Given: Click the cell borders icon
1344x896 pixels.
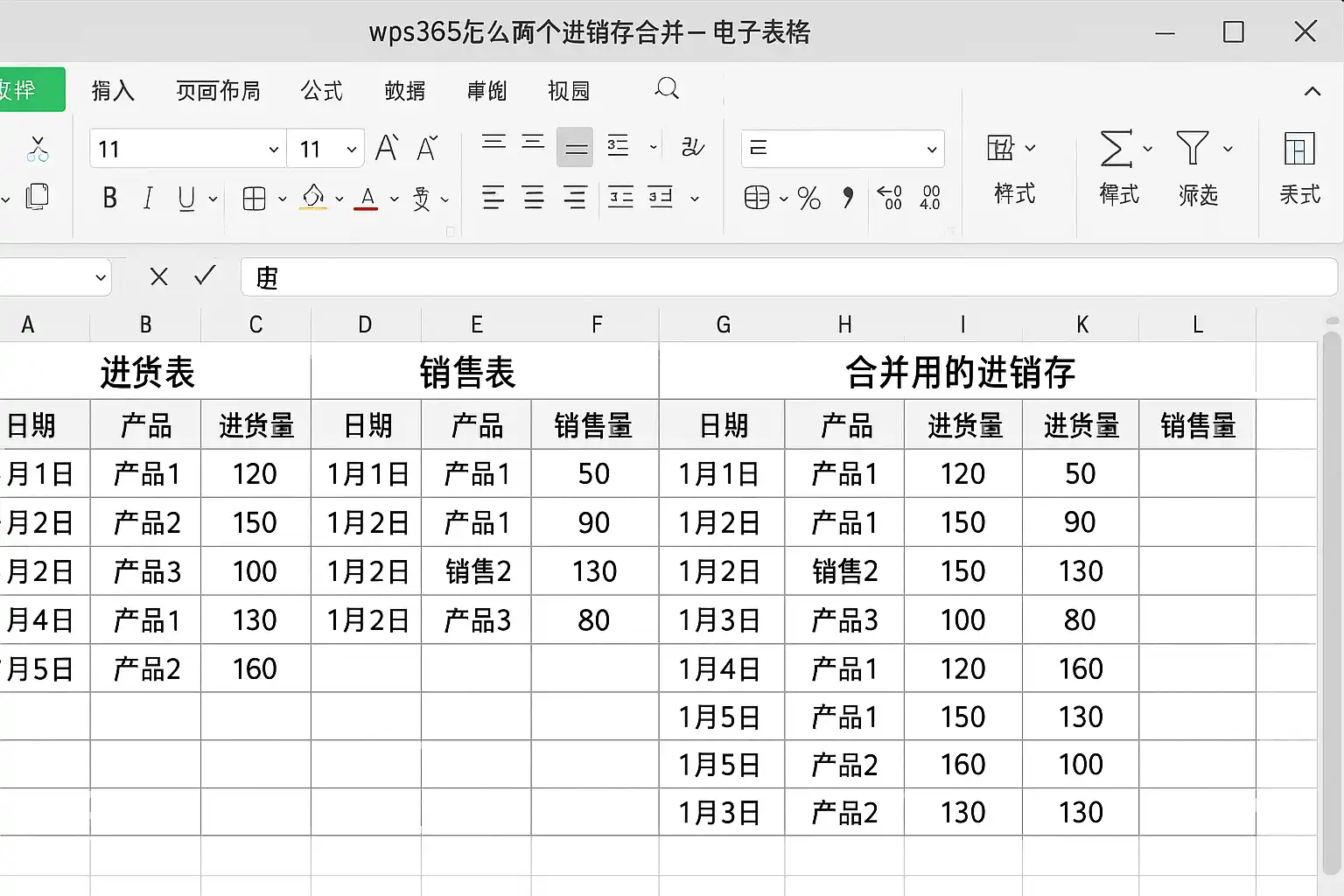Looking at the screenshot, I should click(x=255, y=199).
